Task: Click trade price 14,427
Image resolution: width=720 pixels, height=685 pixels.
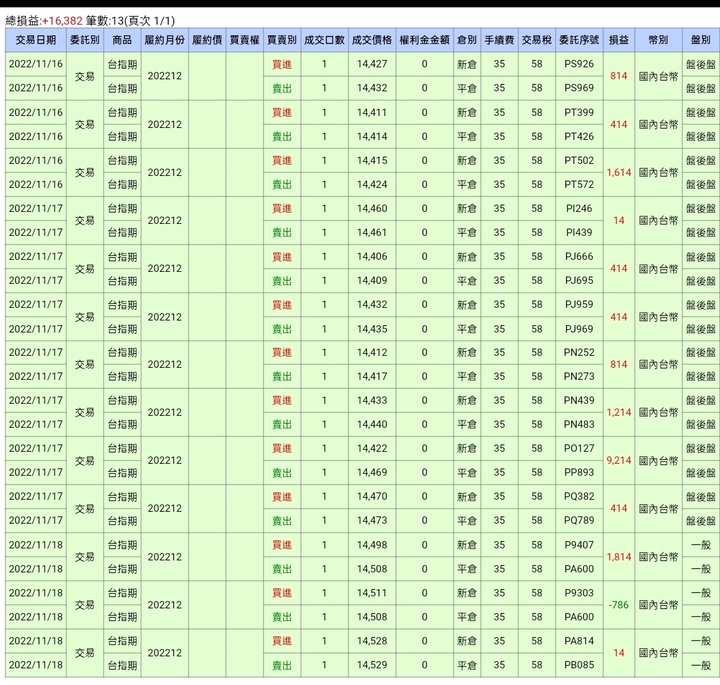Action: click(372, 64)
